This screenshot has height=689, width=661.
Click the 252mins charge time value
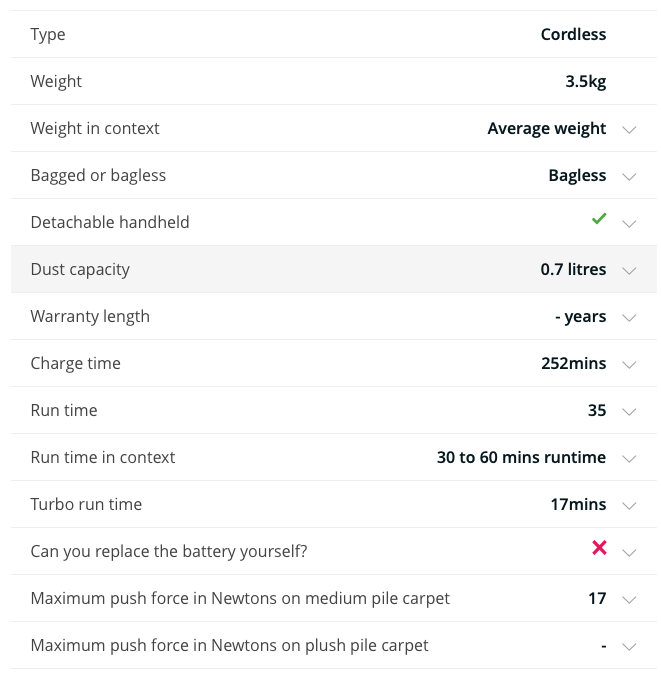[x=574, y=363]
